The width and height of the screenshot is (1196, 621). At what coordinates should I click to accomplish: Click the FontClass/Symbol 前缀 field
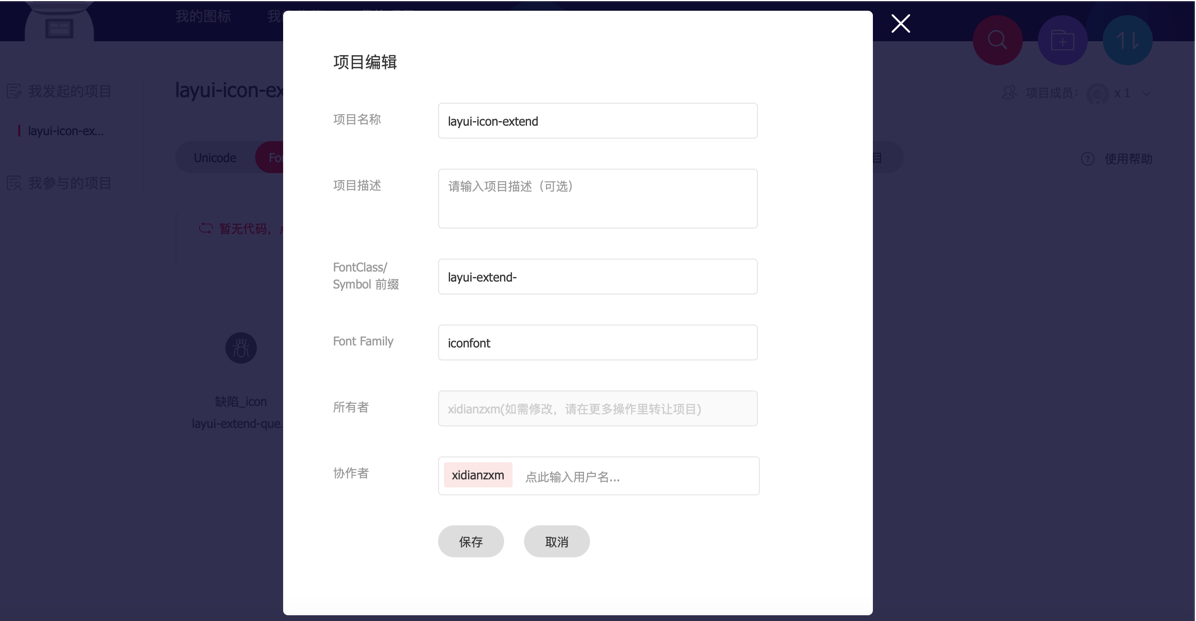(x=597, y=276)
